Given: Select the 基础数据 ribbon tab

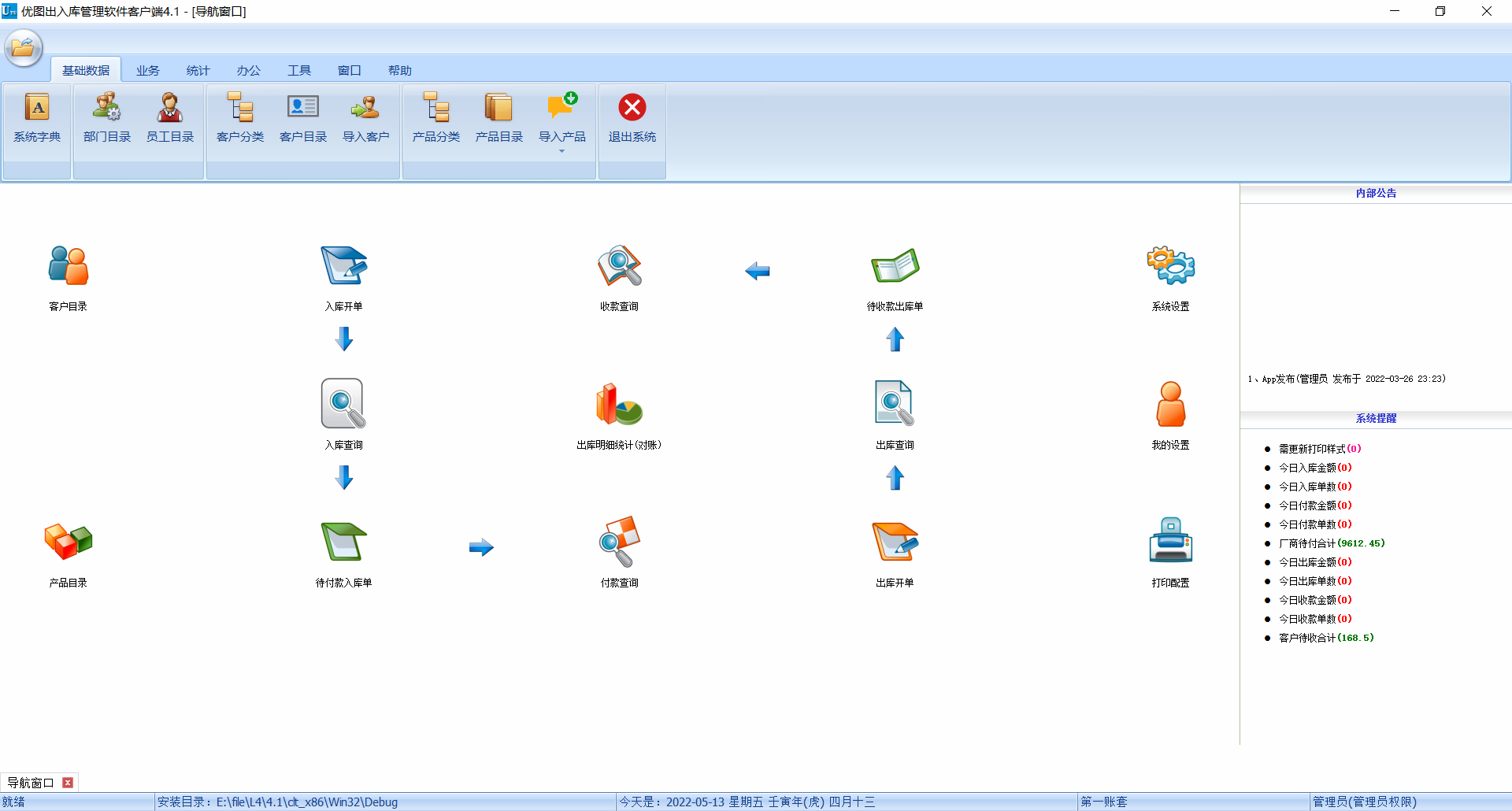Looking at the screenshot, I should [86, 70].
